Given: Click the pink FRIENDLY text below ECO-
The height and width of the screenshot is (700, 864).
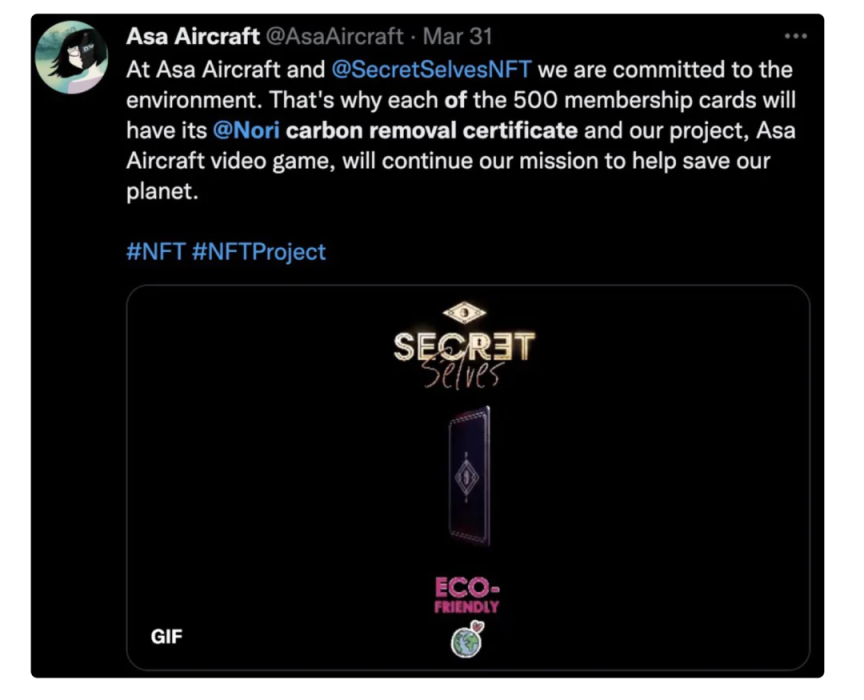Looking at the screenshot, I should click(x=467, y=607).
